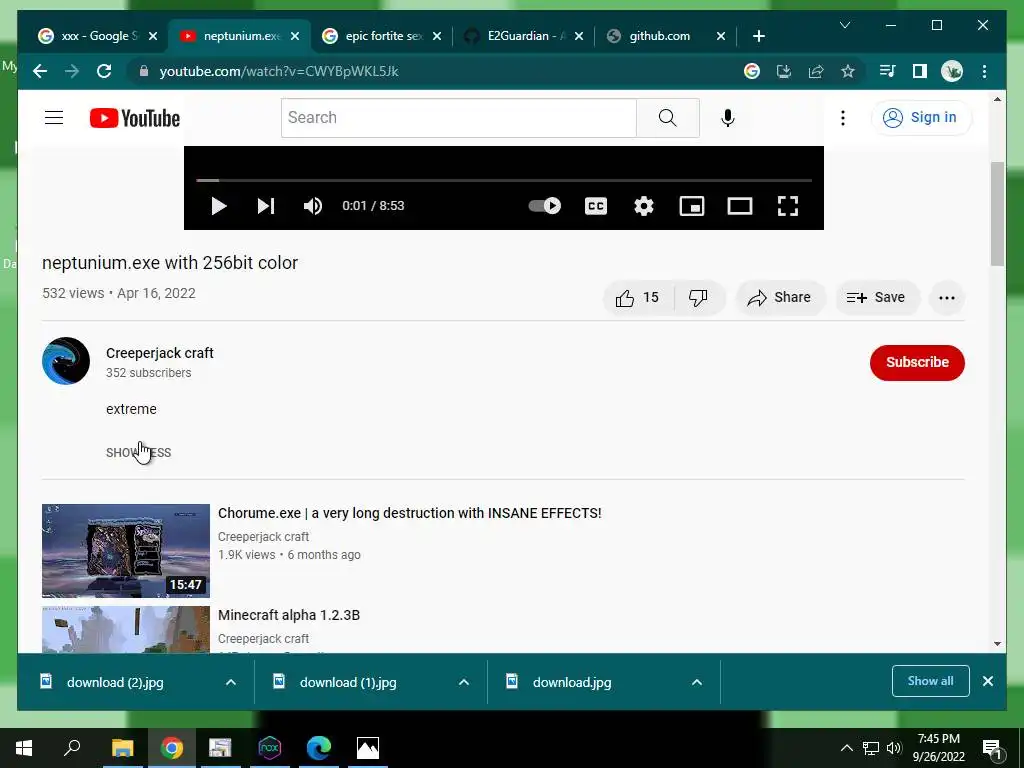Expand options for download (1).jpg
1024x768 pixels.
464,682
